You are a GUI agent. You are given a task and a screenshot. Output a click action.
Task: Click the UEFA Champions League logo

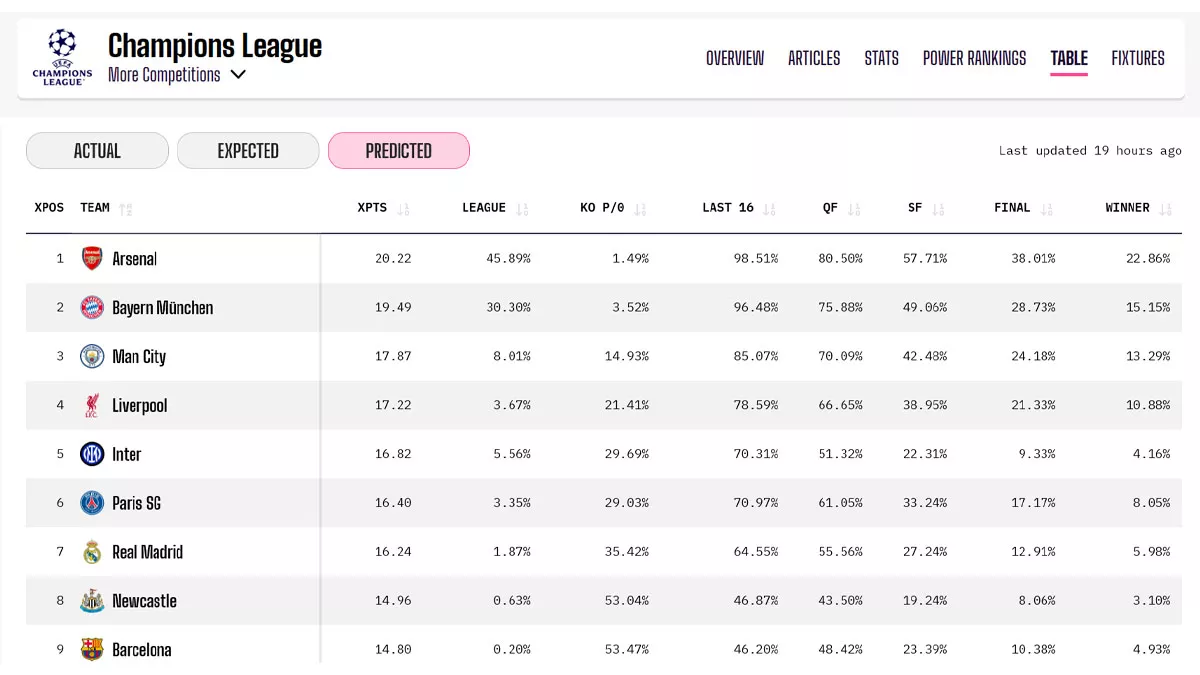[x=62, y=57]
